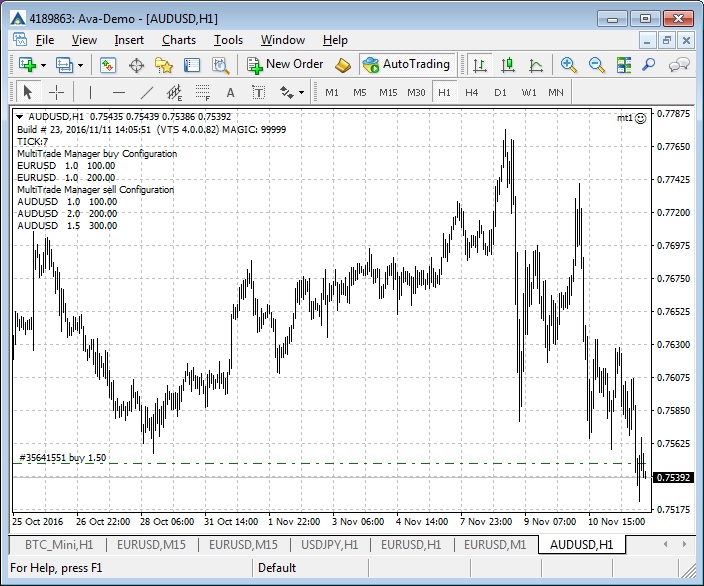This screenshot has height=586, width=704.
Task: Select the Equidistant Channel tool
Action: pos(174,93)
